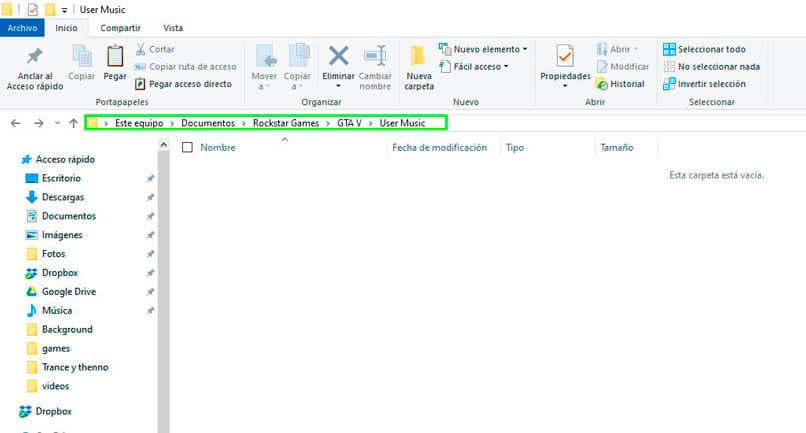The image size is (806, 433).
Task: Click Este equipo in the address path
Action: click(139, 123)
